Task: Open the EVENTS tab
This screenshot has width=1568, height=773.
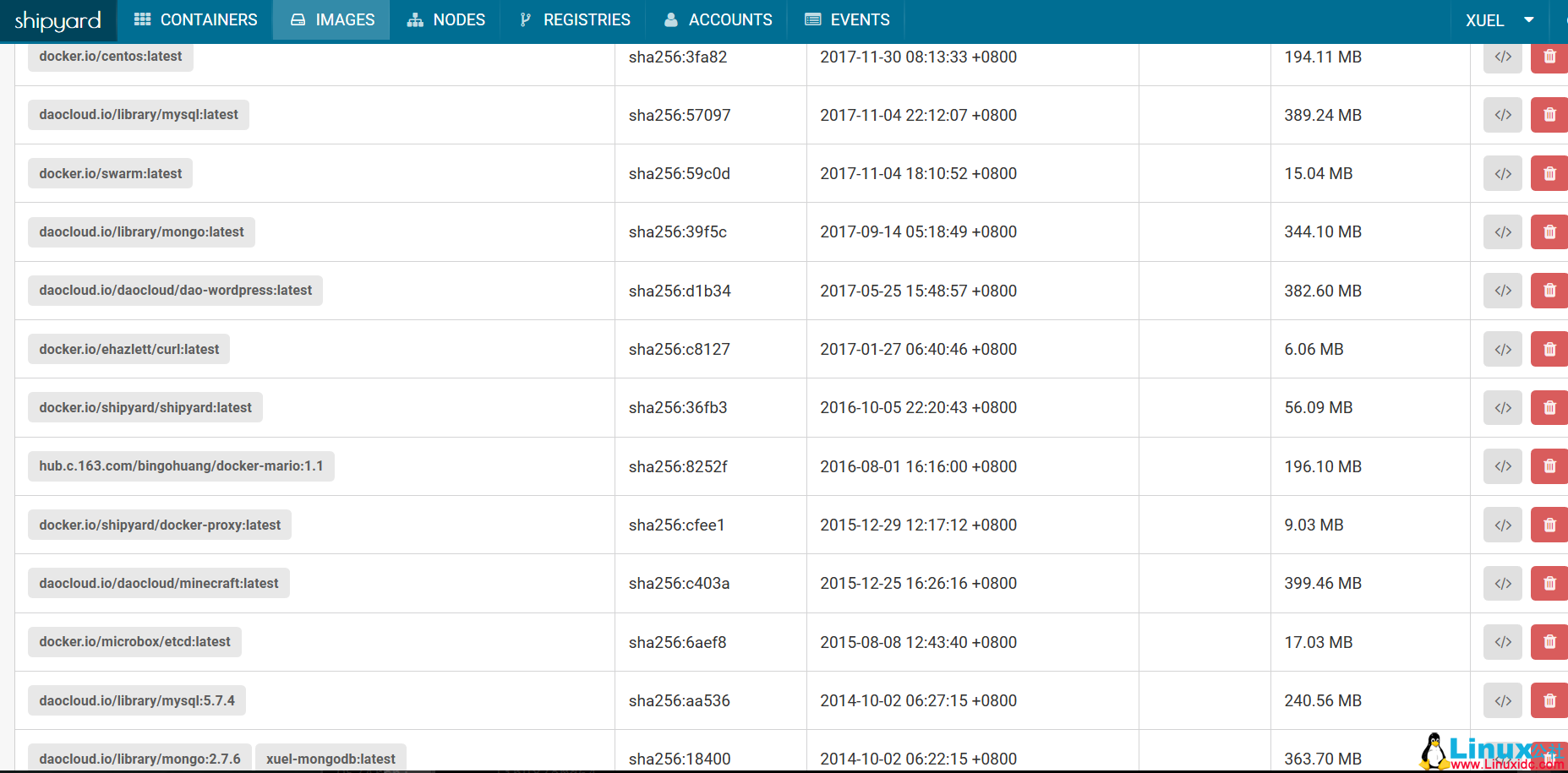Action: point(847,19)
